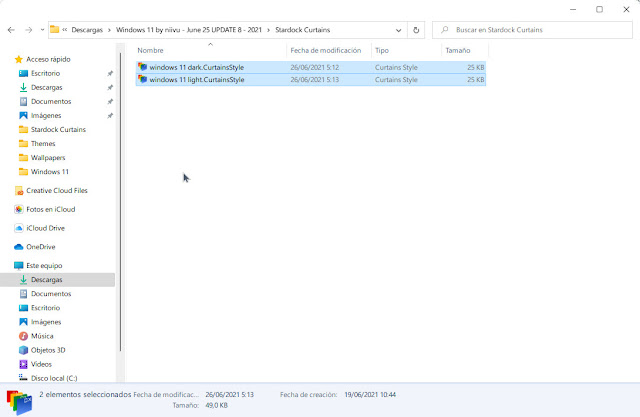Click the 2 elementos seleccionados label
The width and height of the screenshot is (640, 417).
pos(85,395)
